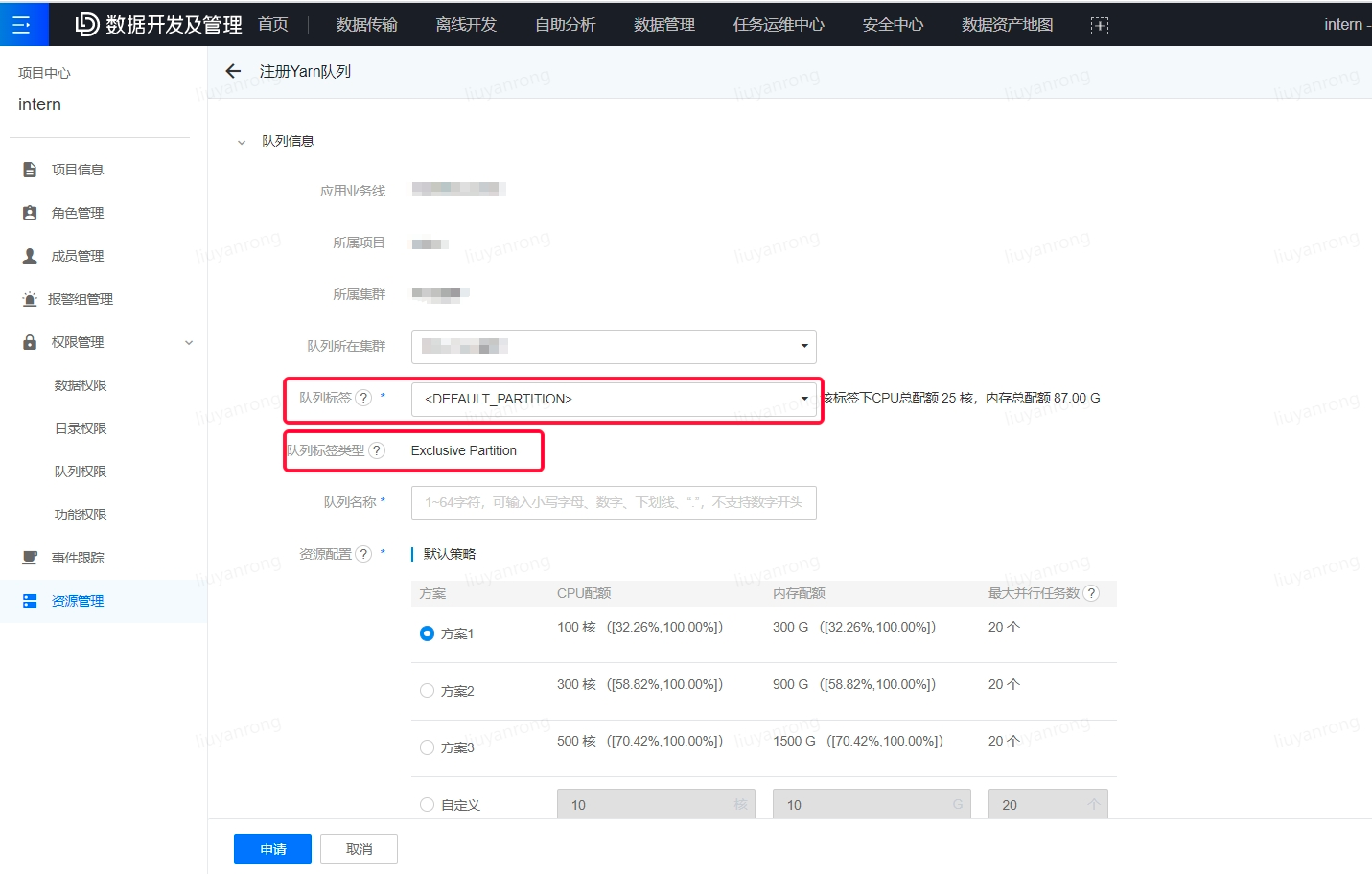
Task: Select the 方案2 resource plan
Action: tap(426, 690)
